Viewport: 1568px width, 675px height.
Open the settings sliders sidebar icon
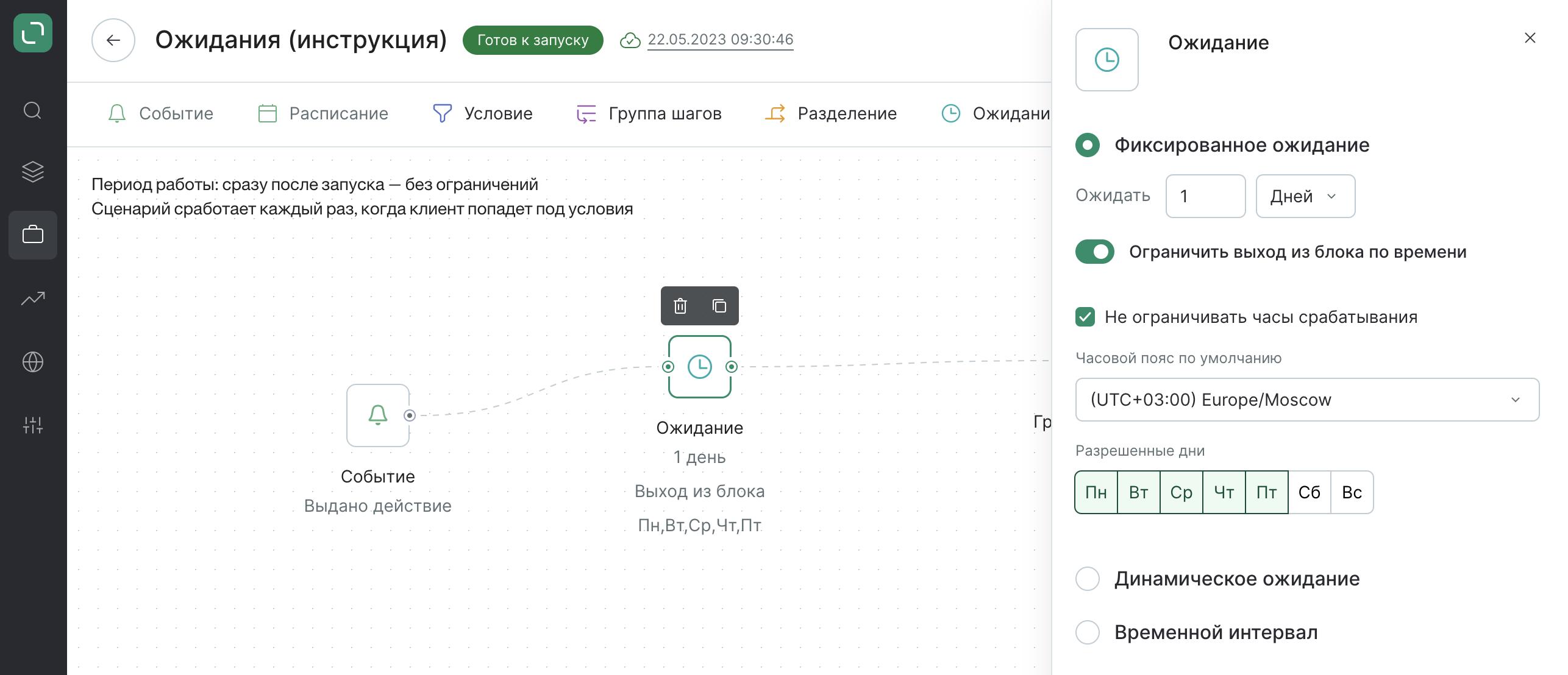coord(33,425)
